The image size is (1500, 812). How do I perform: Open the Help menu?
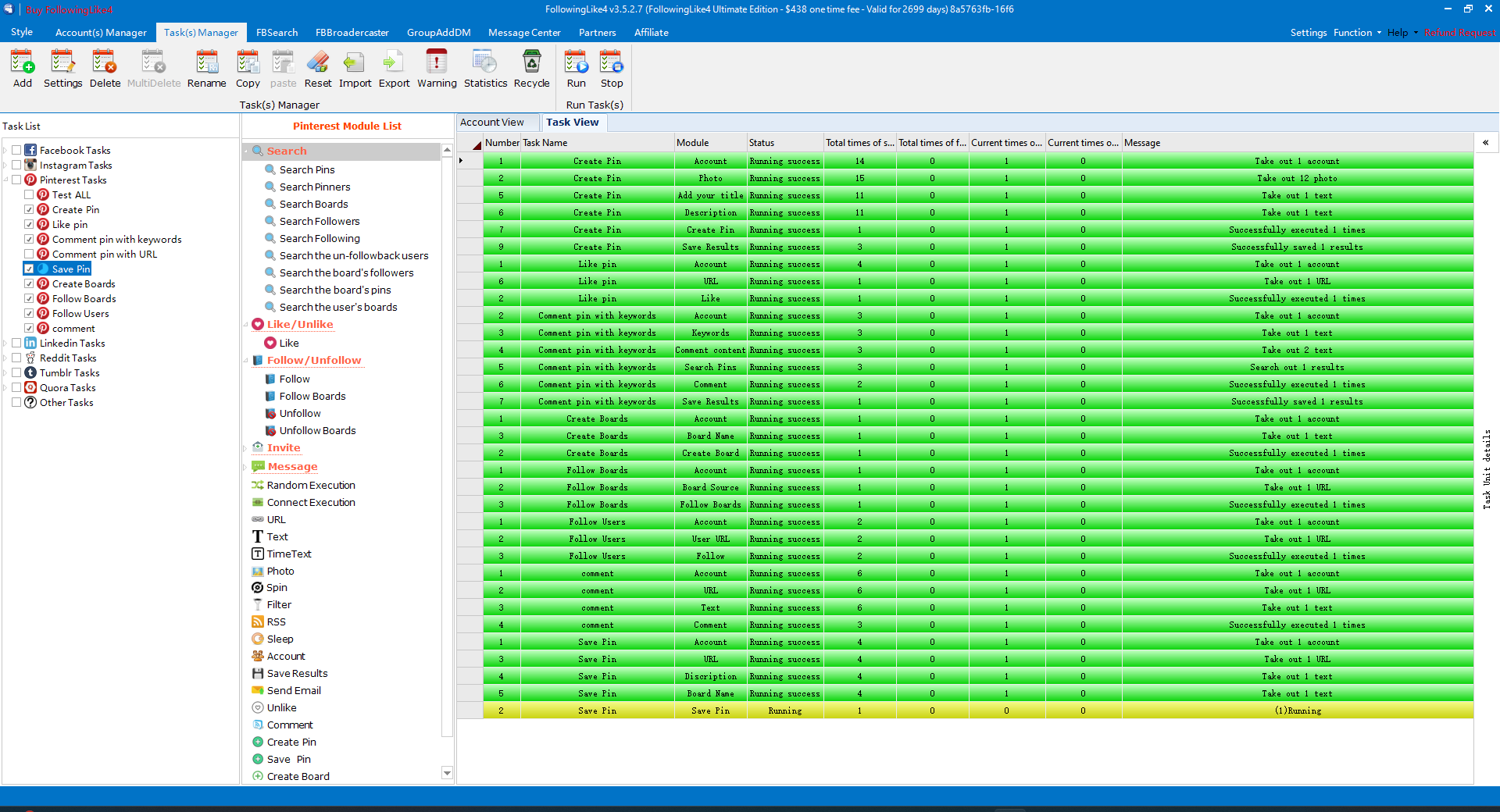coord(1402,32)
